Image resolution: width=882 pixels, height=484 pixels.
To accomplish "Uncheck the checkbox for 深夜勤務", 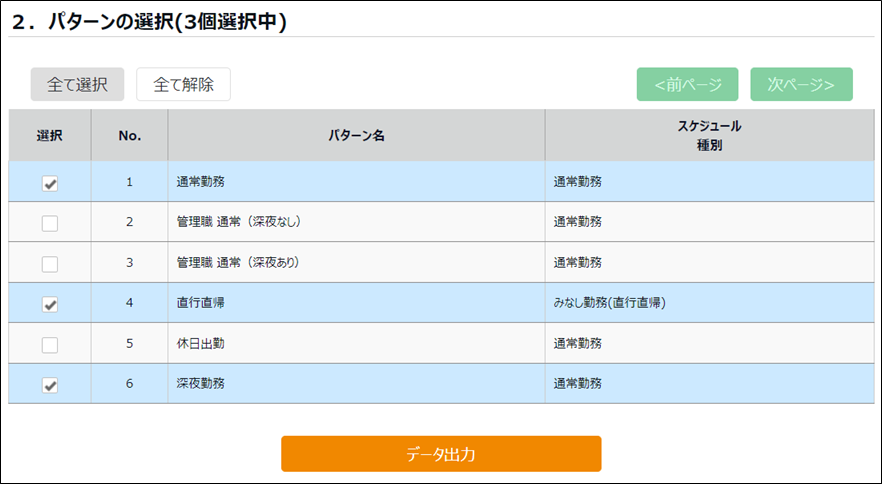I will pos(50,386).
